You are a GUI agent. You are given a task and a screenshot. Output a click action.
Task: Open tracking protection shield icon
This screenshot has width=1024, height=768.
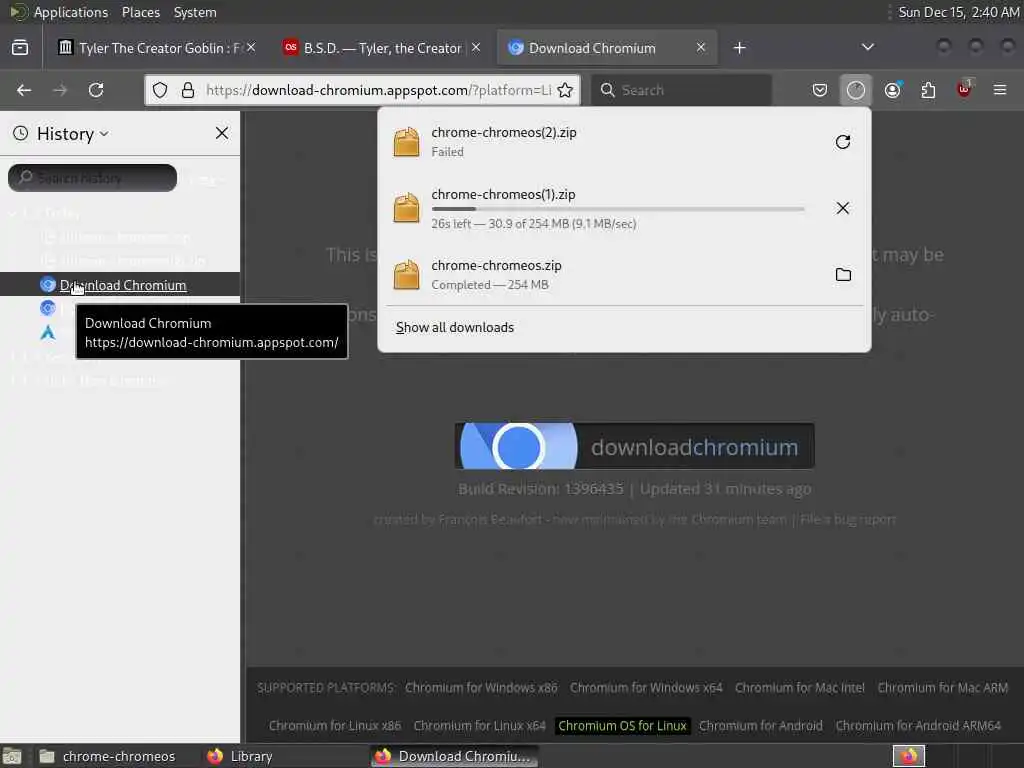tap(160, 90)
